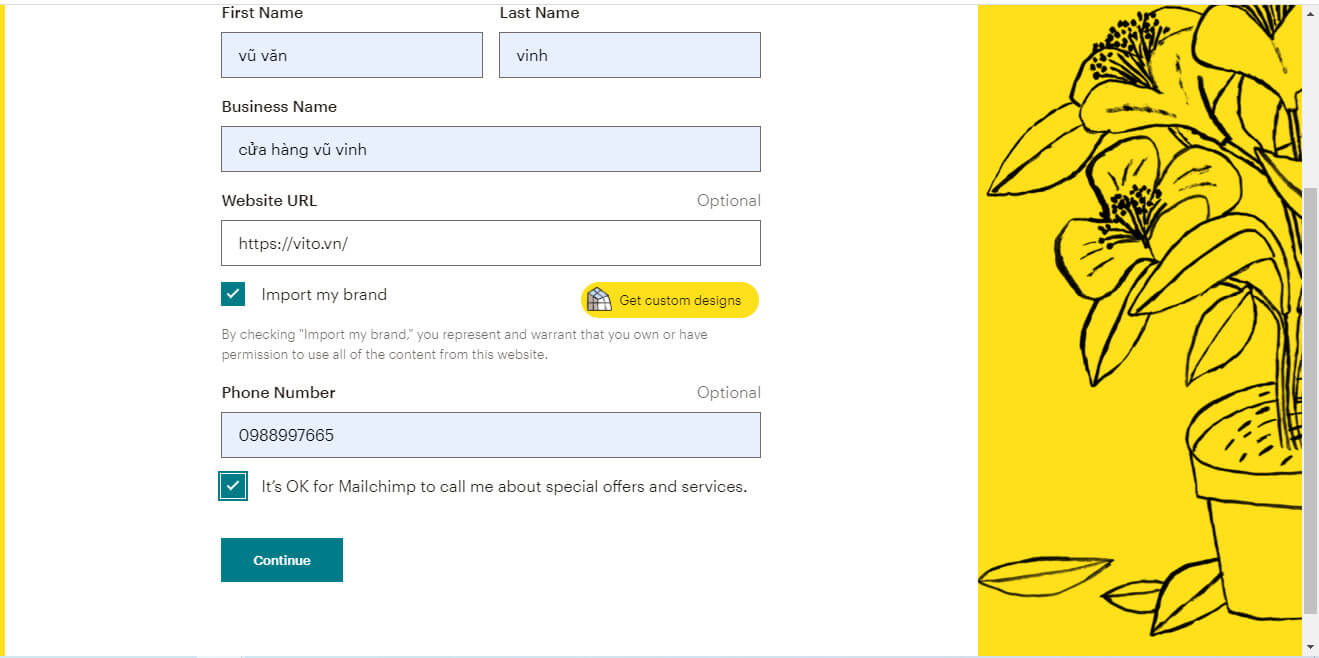Viewport: 1319px width, 658px height.
Task: Click the 'Business Name' field label
Action: (279, 107)
